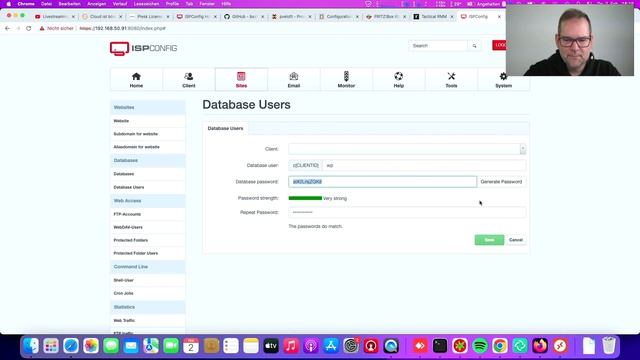Open App Store from the dock
Image resolution: width=640 pixels, height=360 pixels.
[331, 346]
